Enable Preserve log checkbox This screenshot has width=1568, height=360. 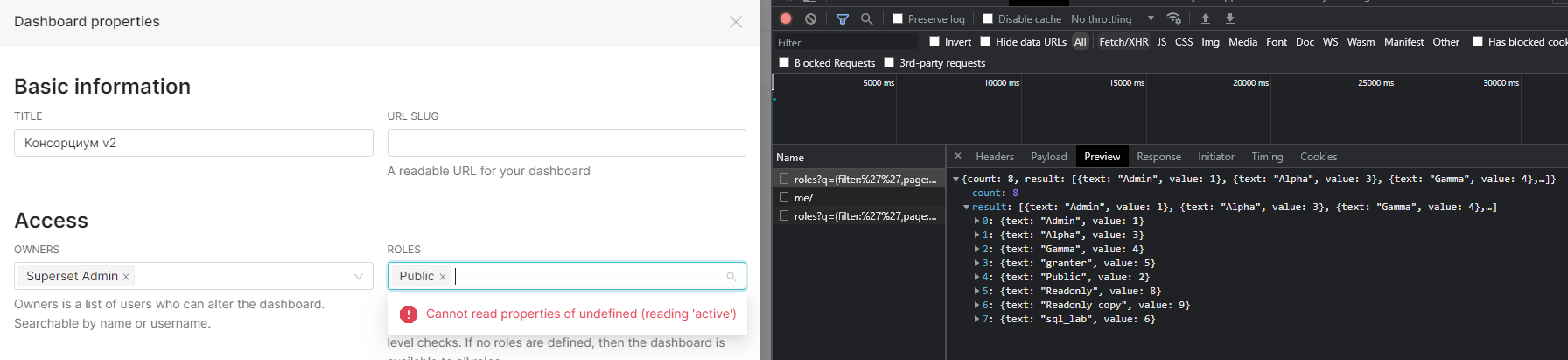[898, 18]
